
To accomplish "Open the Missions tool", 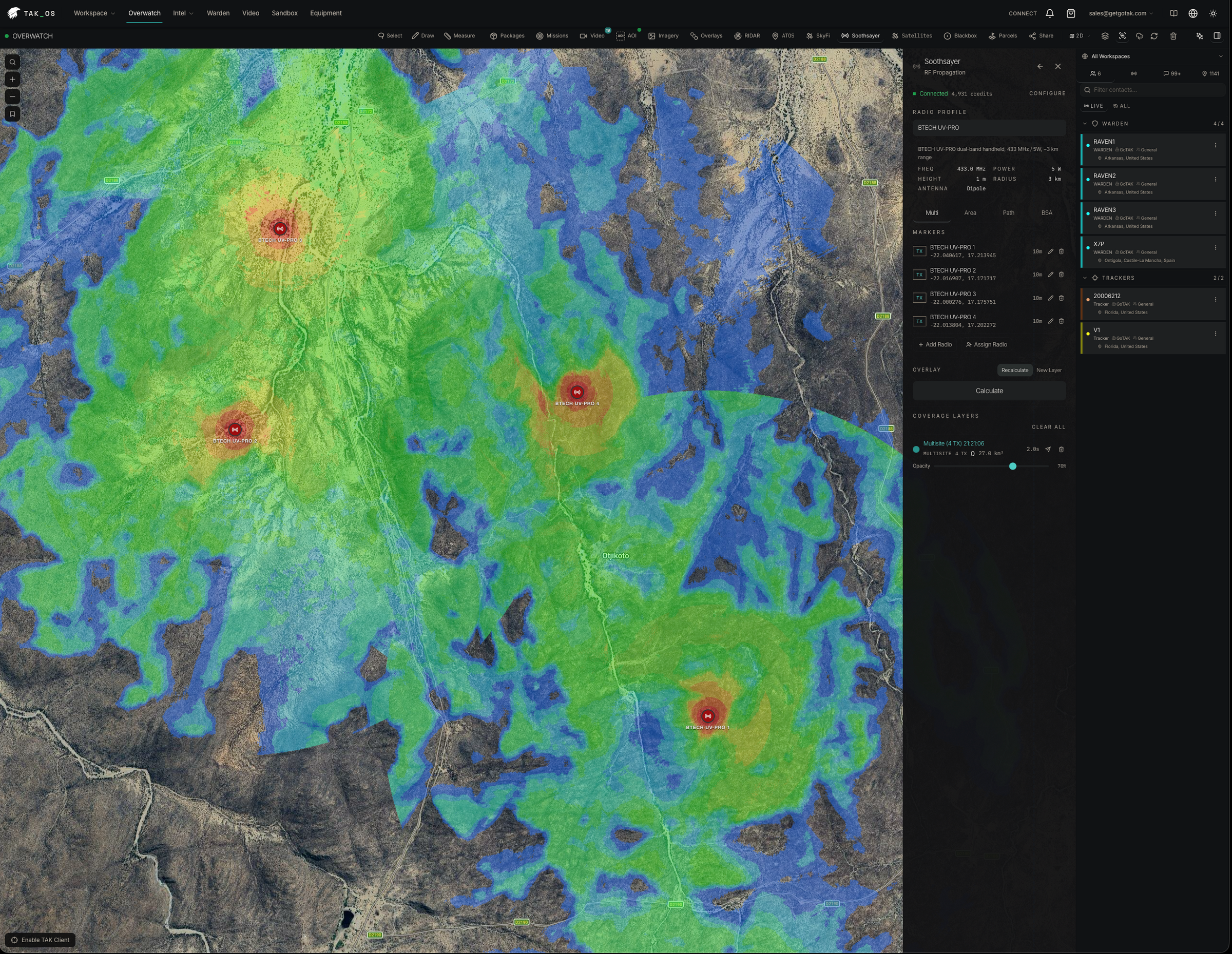I will [x=552, y=35].
